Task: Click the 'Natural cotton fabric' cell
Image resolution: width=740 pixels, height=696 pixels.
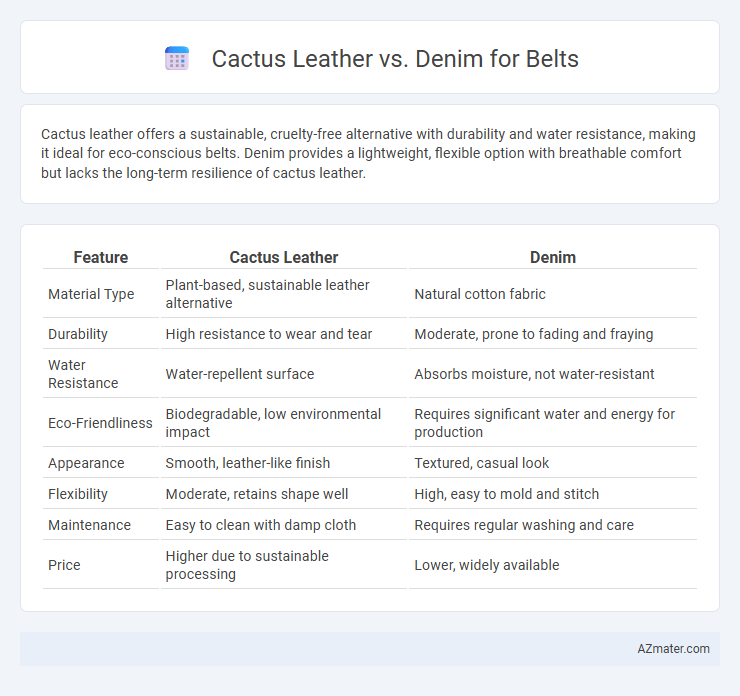Action: point(553,294)
